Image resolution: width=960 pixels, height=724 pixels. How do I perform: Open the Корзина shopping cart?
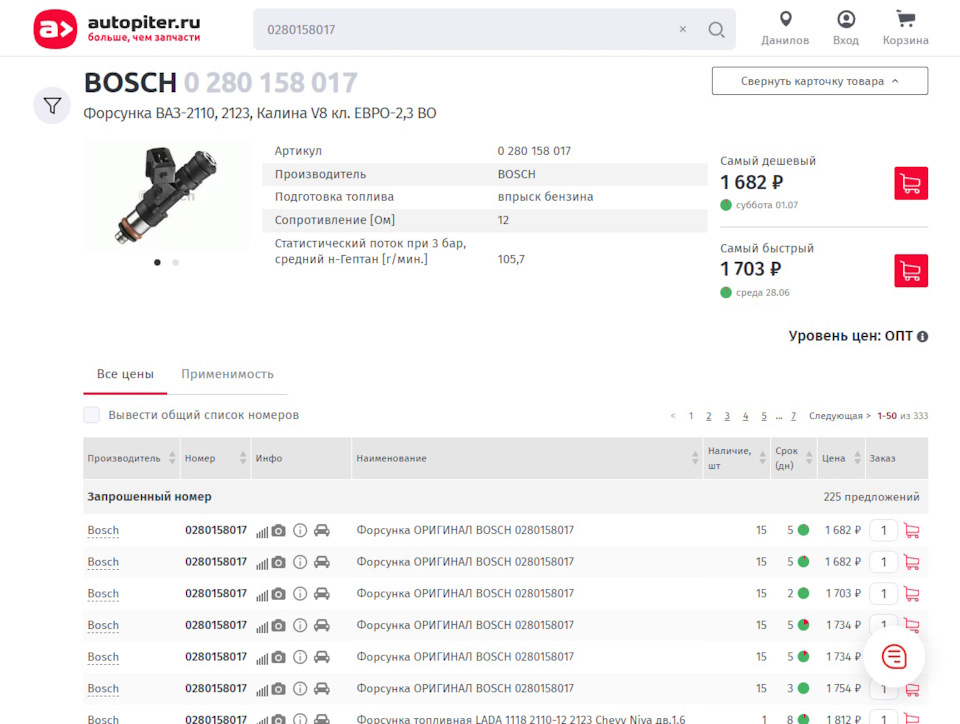(905, 28)
